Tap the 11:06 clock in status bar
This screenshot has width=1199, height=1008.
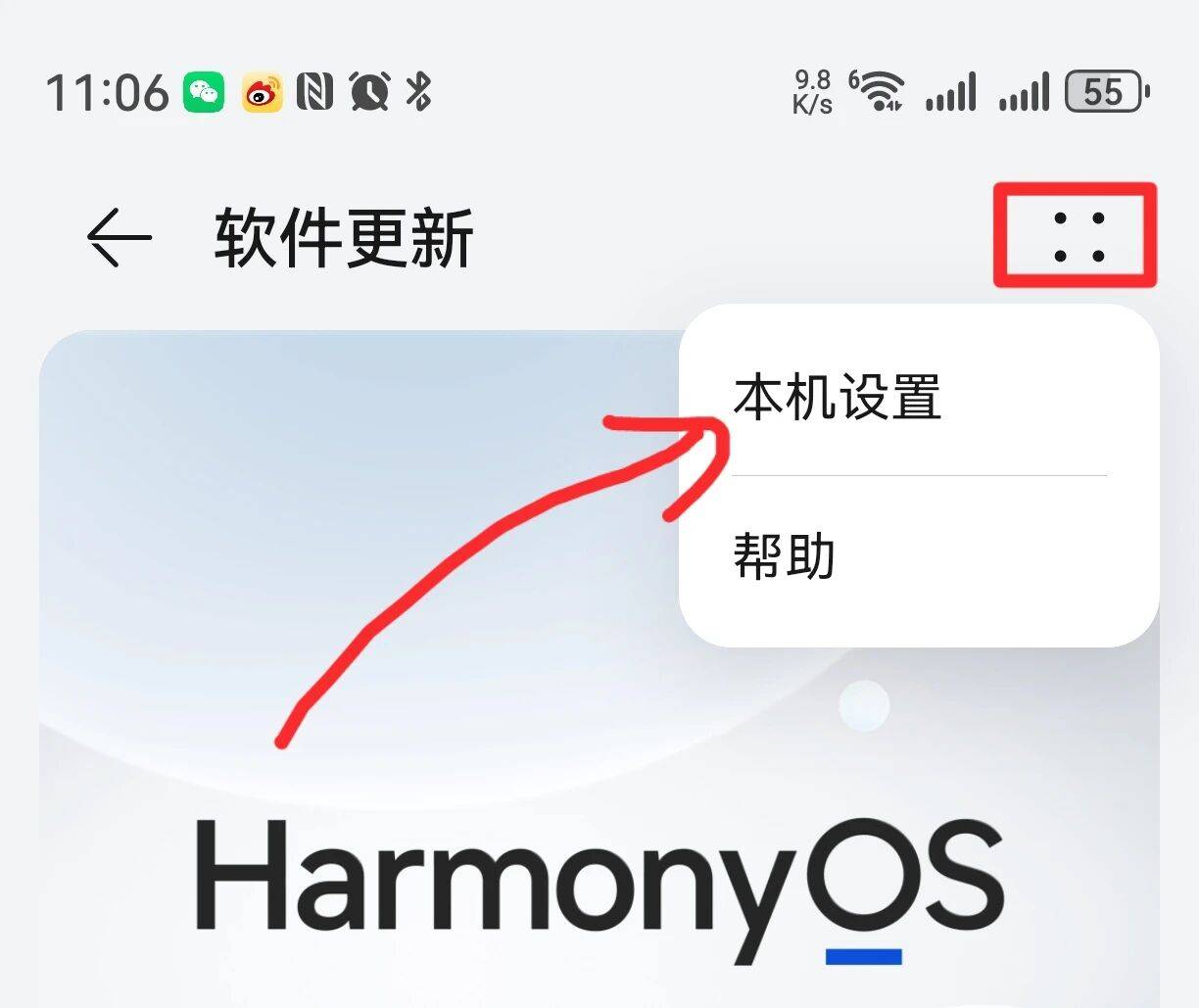107,92
